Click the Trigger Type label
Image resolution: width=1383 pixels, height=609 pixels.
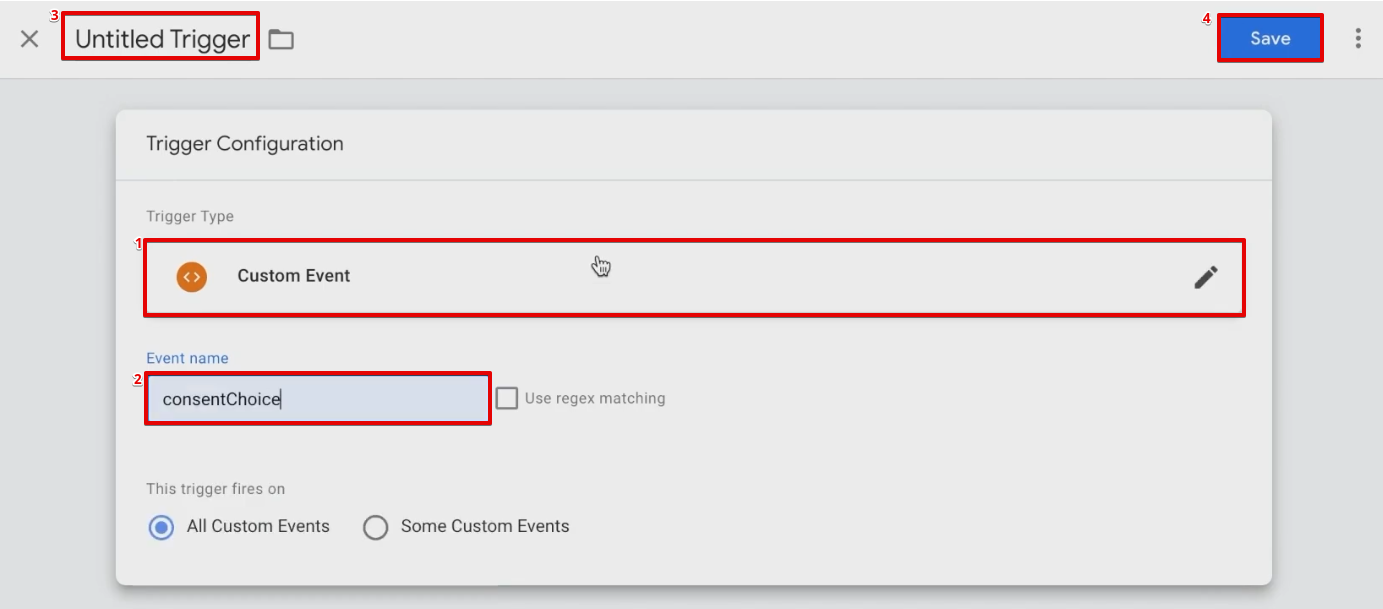190,216
